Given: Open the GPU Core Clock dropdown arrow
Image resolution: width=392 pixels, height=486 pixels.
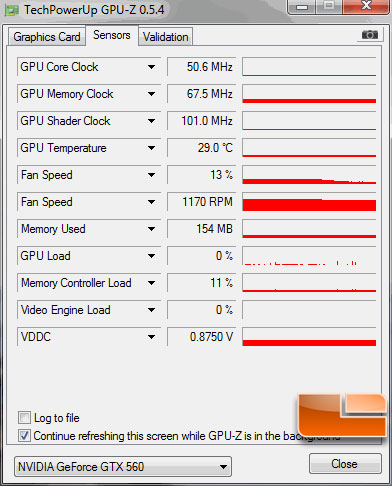Looking at the screenshot, I should [151, 67].
